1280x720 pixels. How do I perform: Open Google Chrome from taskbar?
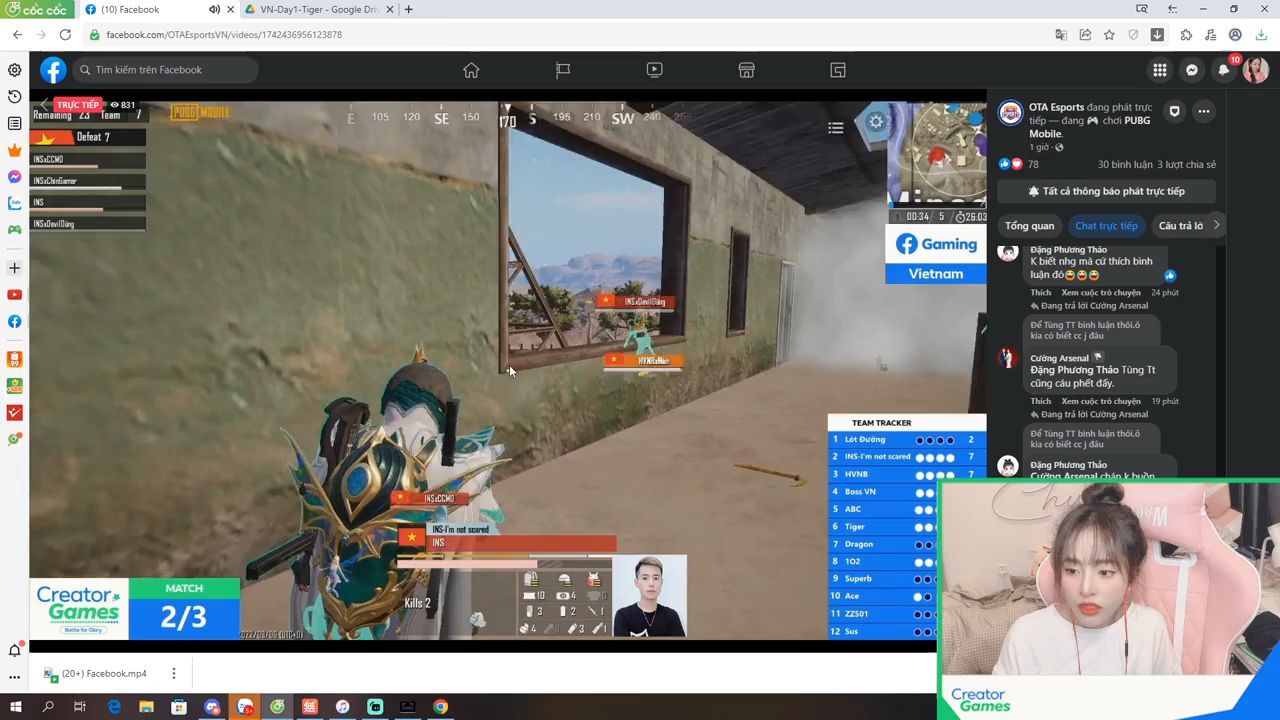pyautogui.click(x=440, y=707)
